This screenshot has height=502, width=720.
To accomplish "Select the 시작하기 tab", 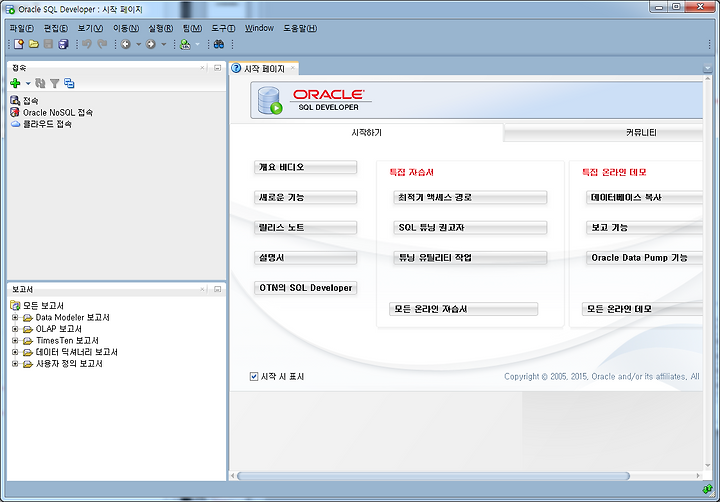I will pyautogui.click(x=366, y=132).
